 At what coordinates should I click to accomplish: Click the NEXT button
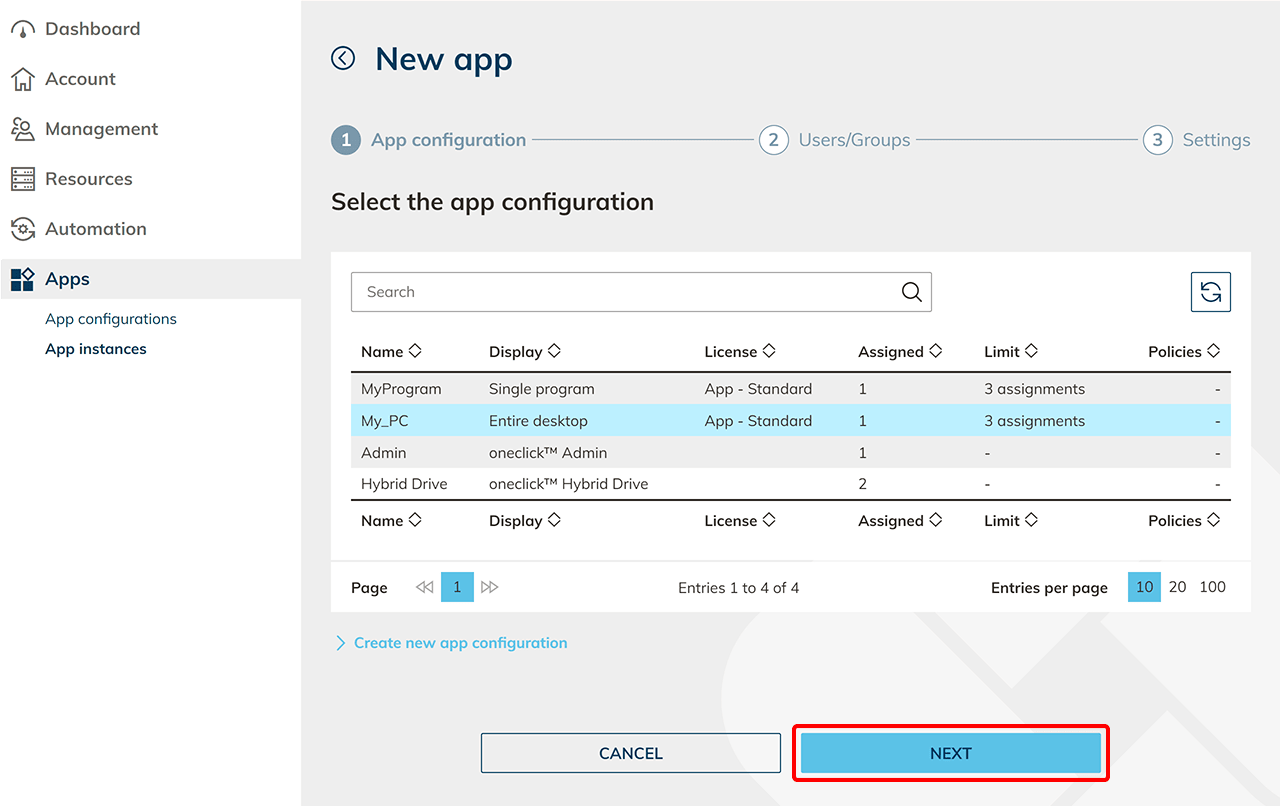pyautogui.click(x=950, y=753)
